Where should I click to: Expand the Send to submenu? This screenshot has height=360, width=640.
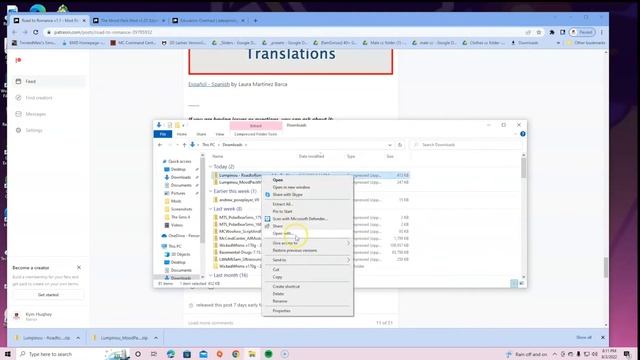(x=307, y=260)
